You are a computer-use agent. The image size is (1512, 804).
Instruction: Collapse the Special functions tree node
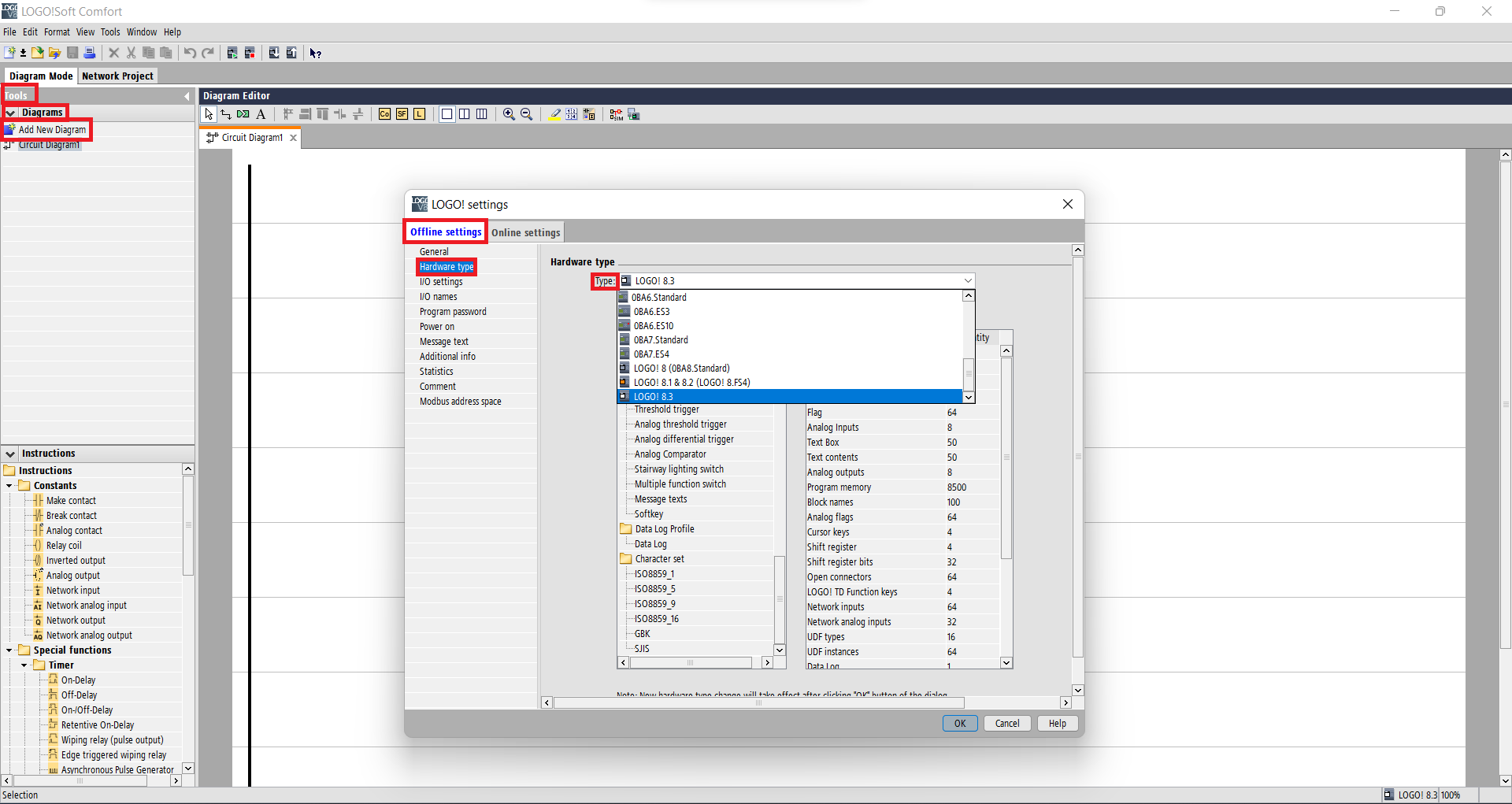pos(9,650)
